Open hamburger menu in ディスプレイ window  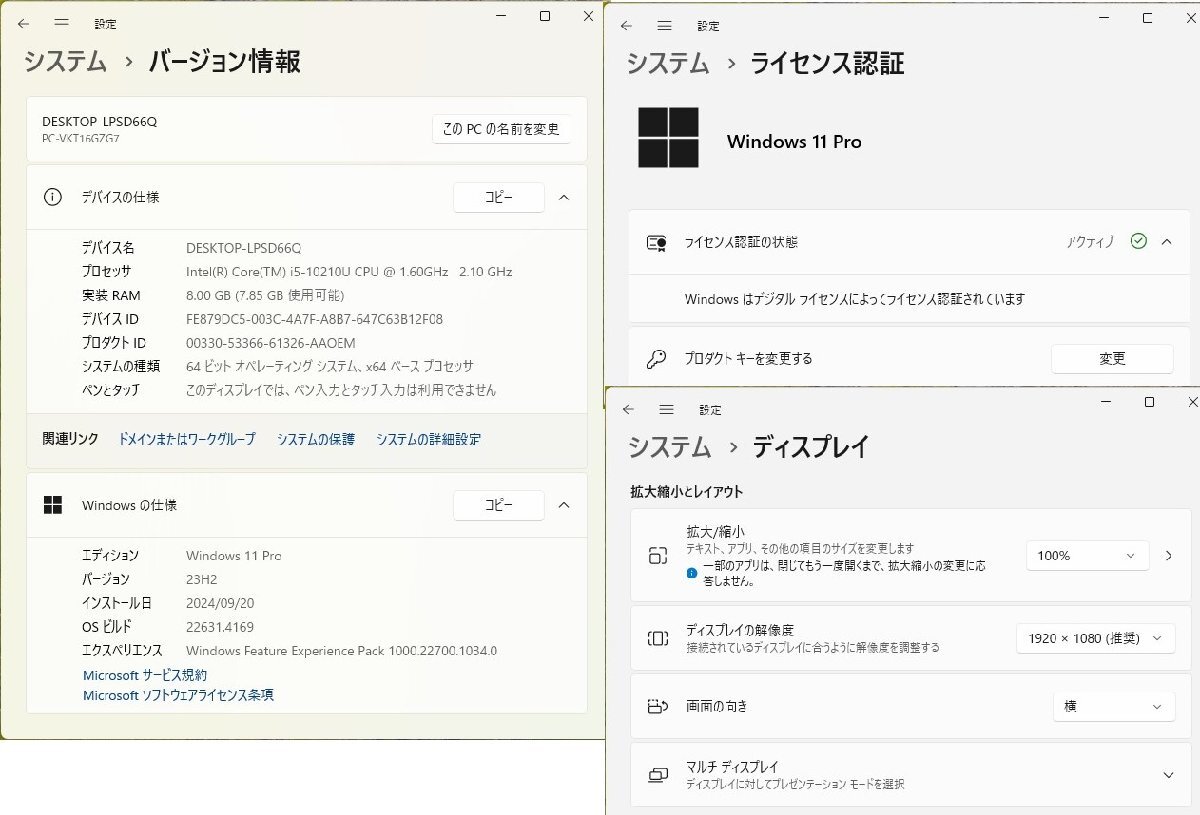pos(666,410)
